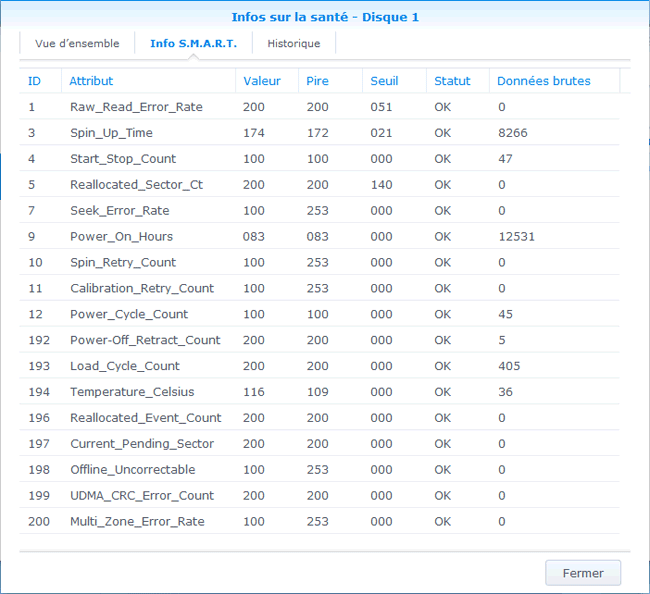This screenshot has height=594, width=650.
Task: Select the Multi_Zone_Error_Rate attribute
Action: point(137,521)
